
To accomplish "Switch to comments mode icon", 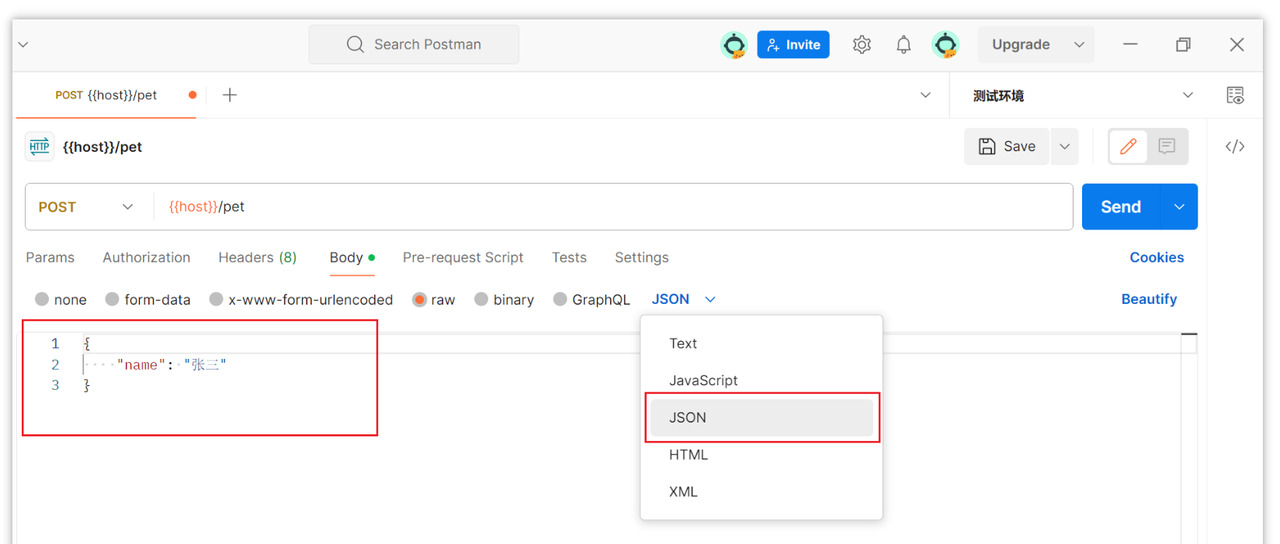I will coord(1167,147).
